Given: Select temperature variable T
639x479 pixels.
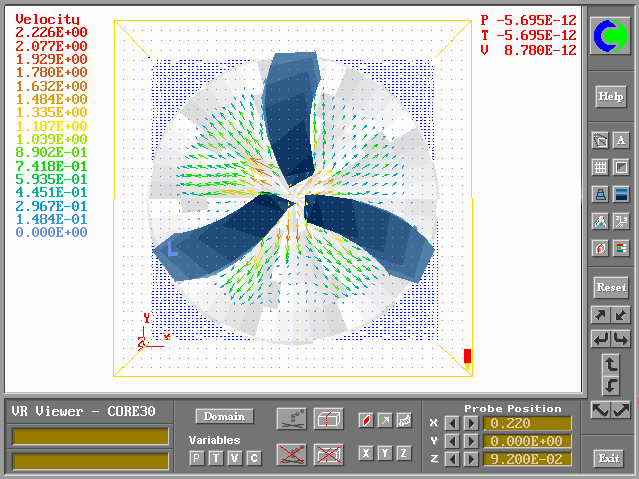Looking at the screenshot, I should (216, 457).
